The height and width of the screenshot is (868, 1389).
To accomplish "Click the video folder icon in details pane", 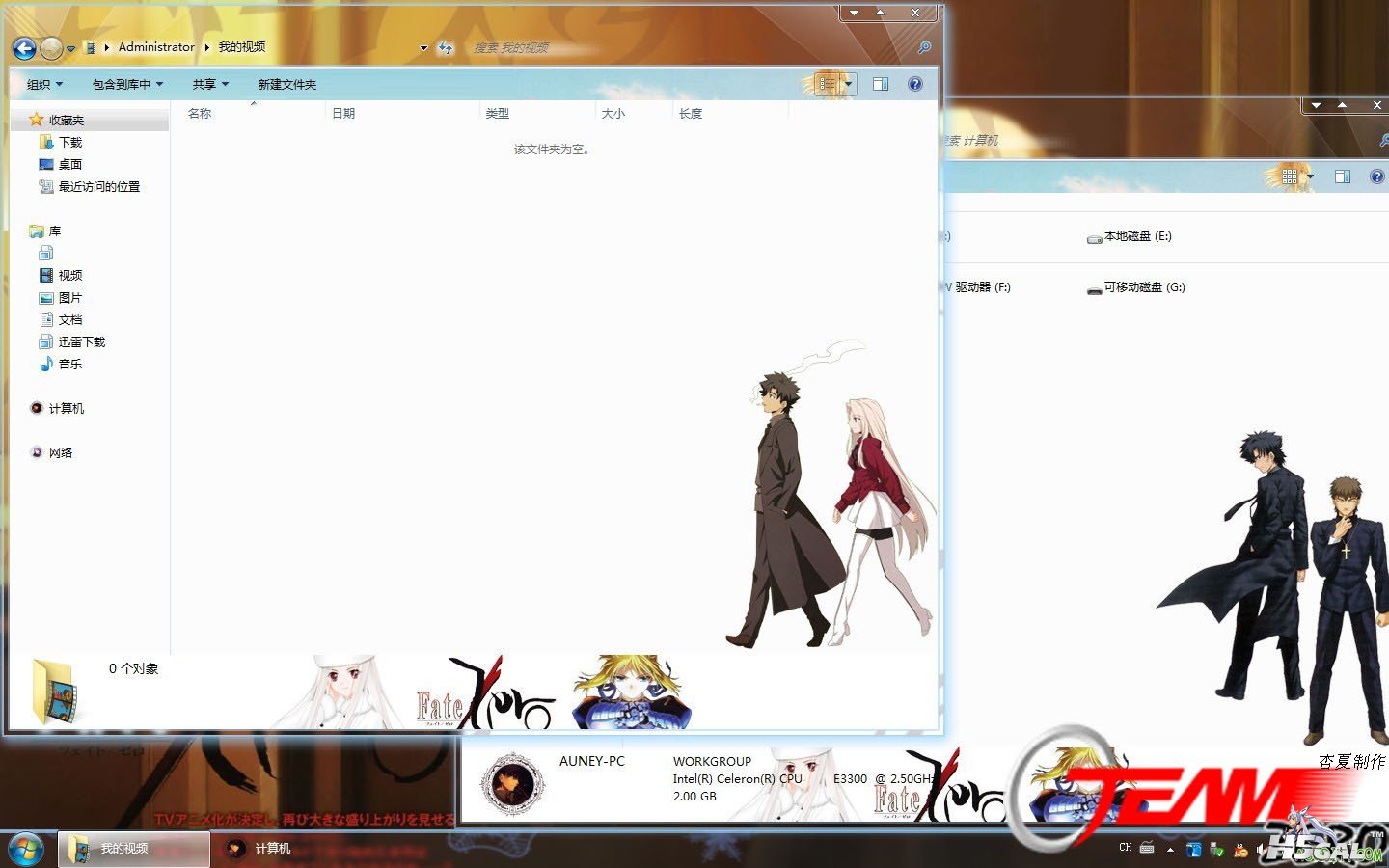I will [56, 691].
